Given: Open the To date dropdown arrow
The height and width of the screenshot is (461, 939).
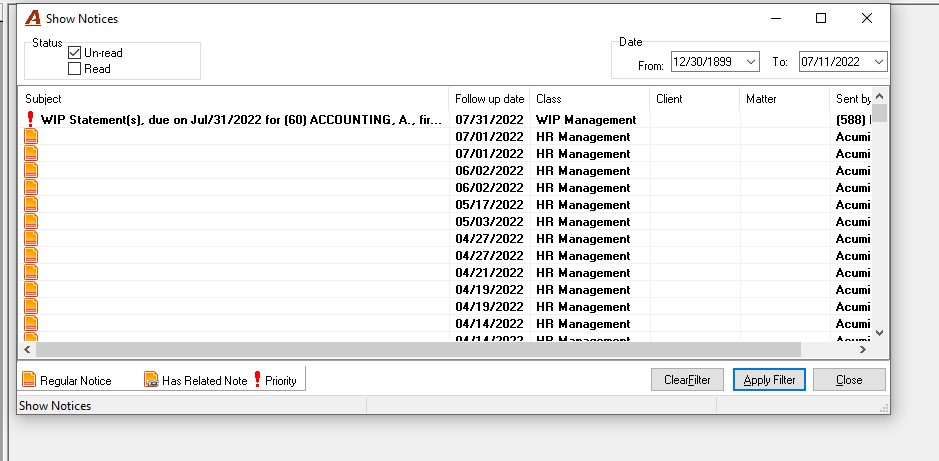Looking at the screenshot, I should (879, 62).
